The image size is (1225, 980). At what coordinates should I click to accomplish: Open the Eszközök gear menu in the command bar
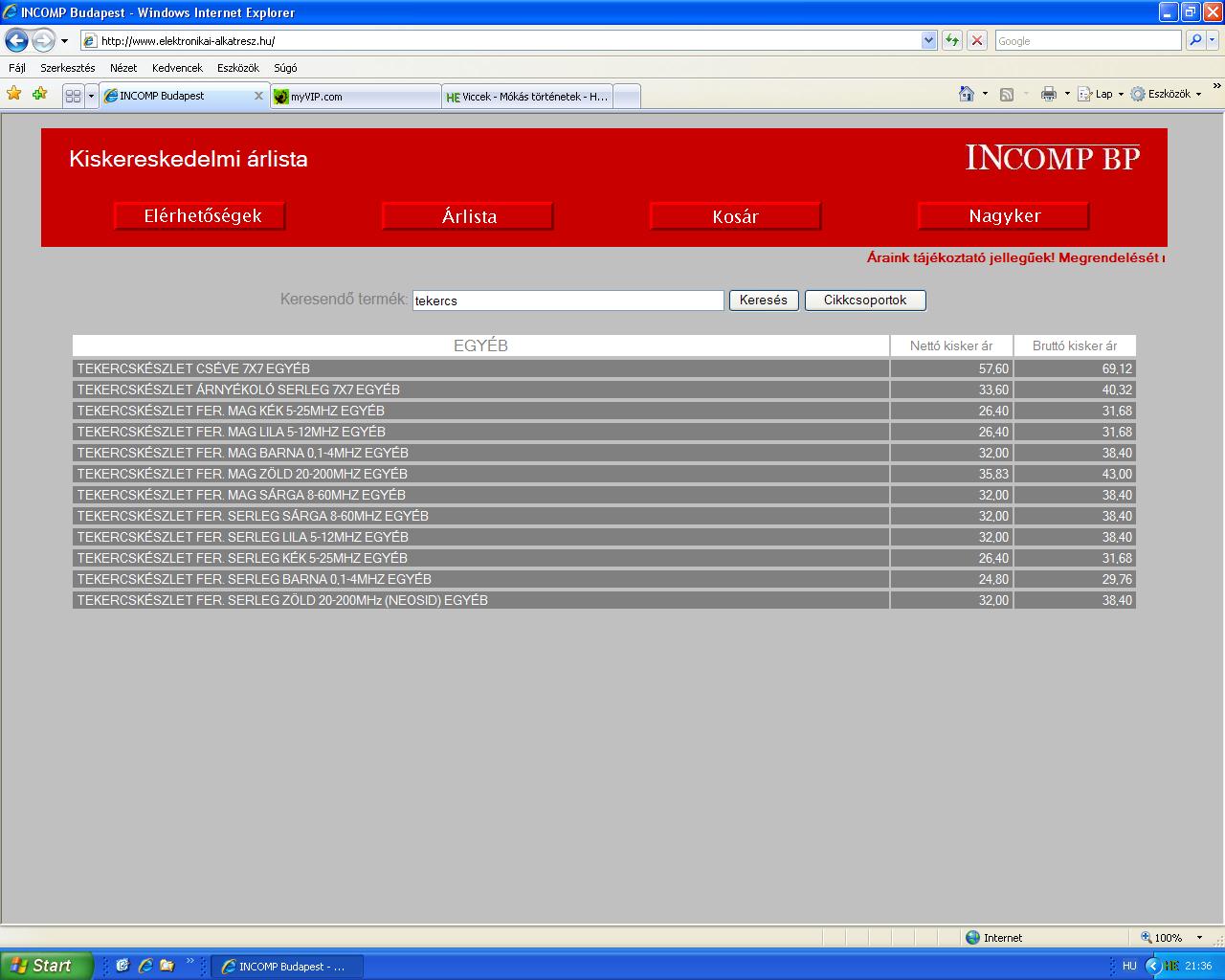click(1166, 94)
